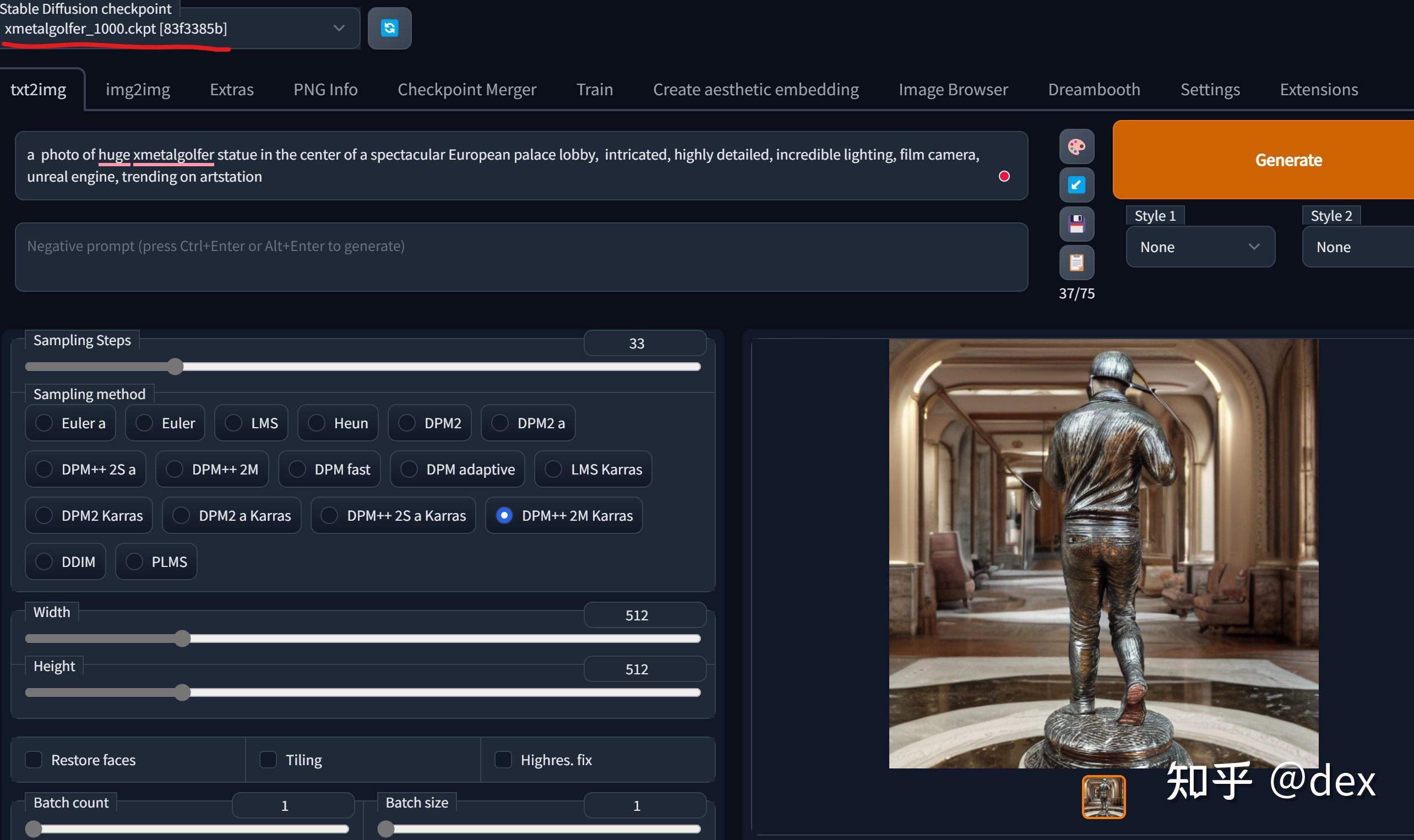The width and height of the screenshot is (1414, 840).
Task: Enable the Restore faces checkbox
Action: tap(34, 760)
